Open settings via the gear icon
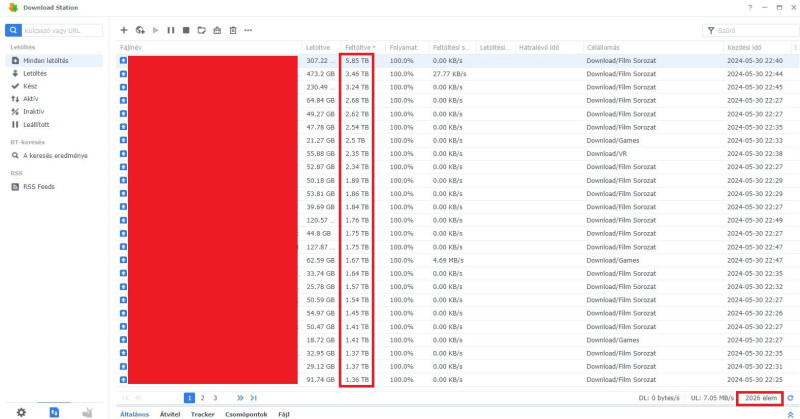Viewport: 800px width, 419px height. [x=21, y=412]
